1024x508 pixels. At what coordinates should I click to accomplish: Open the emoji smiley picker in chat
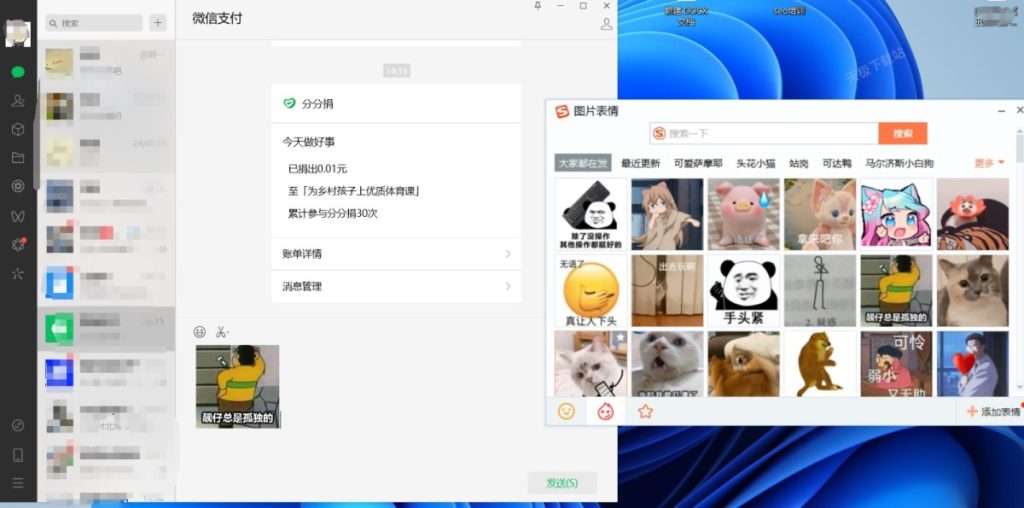200,332
